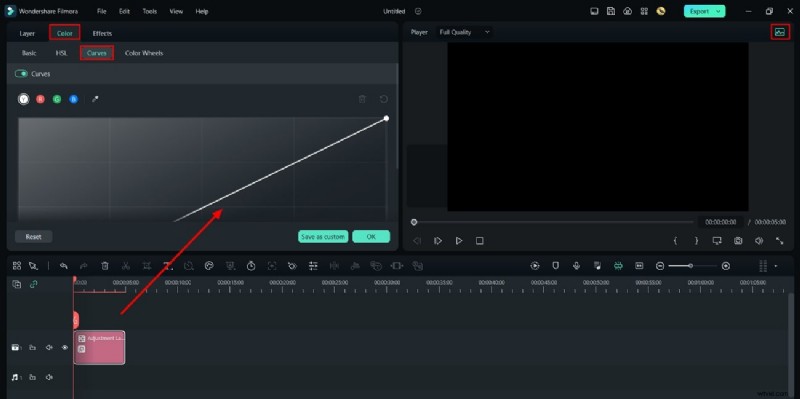Open the speed stopwatch tool
The image size is (800, 399).
[x=251, y=266]
